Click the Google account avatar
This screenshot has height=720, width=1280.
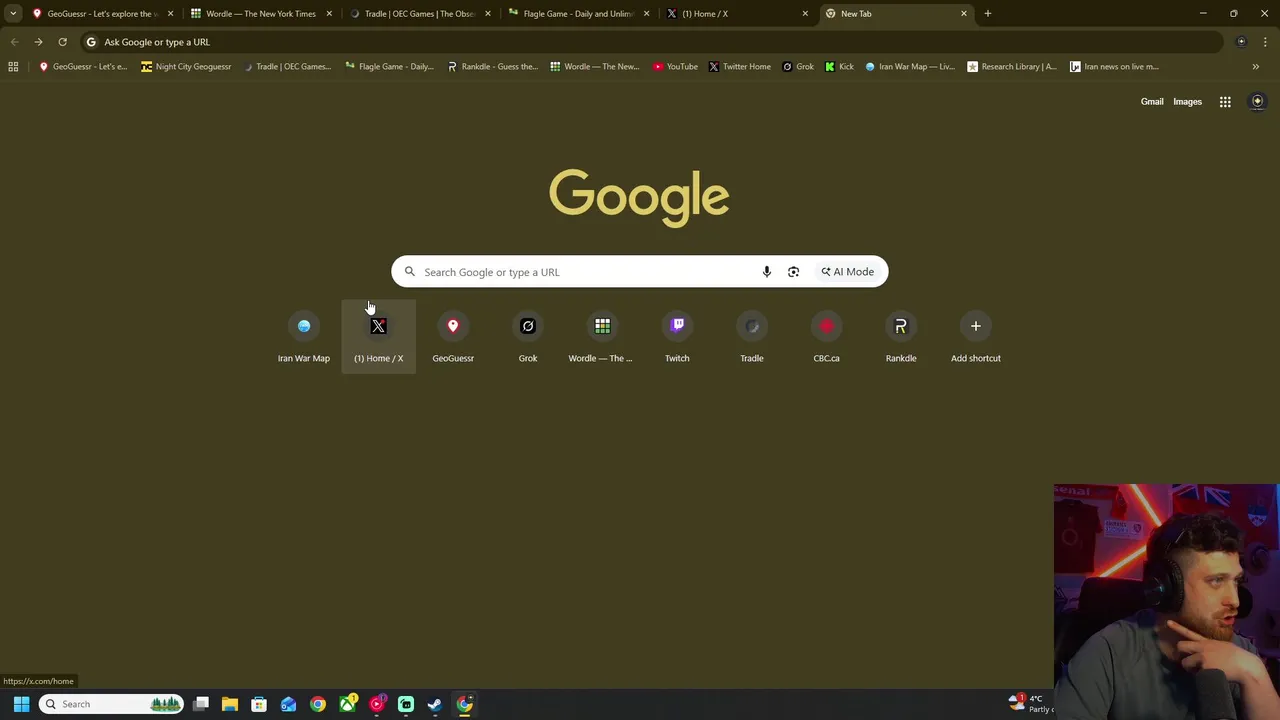coord(1258,101)
